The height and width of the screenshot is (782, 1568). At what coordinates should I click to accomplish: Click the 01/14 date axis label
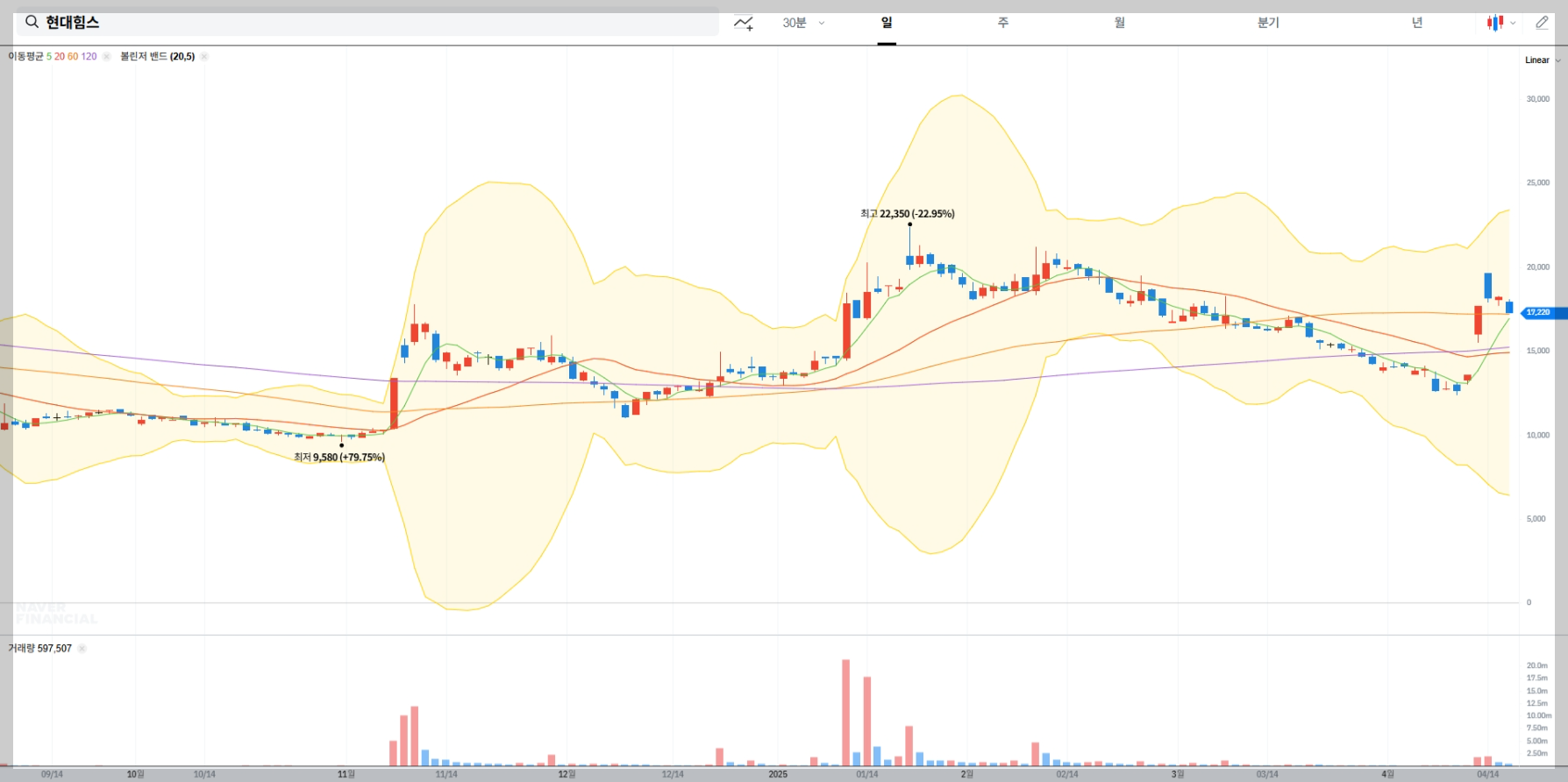867,774
